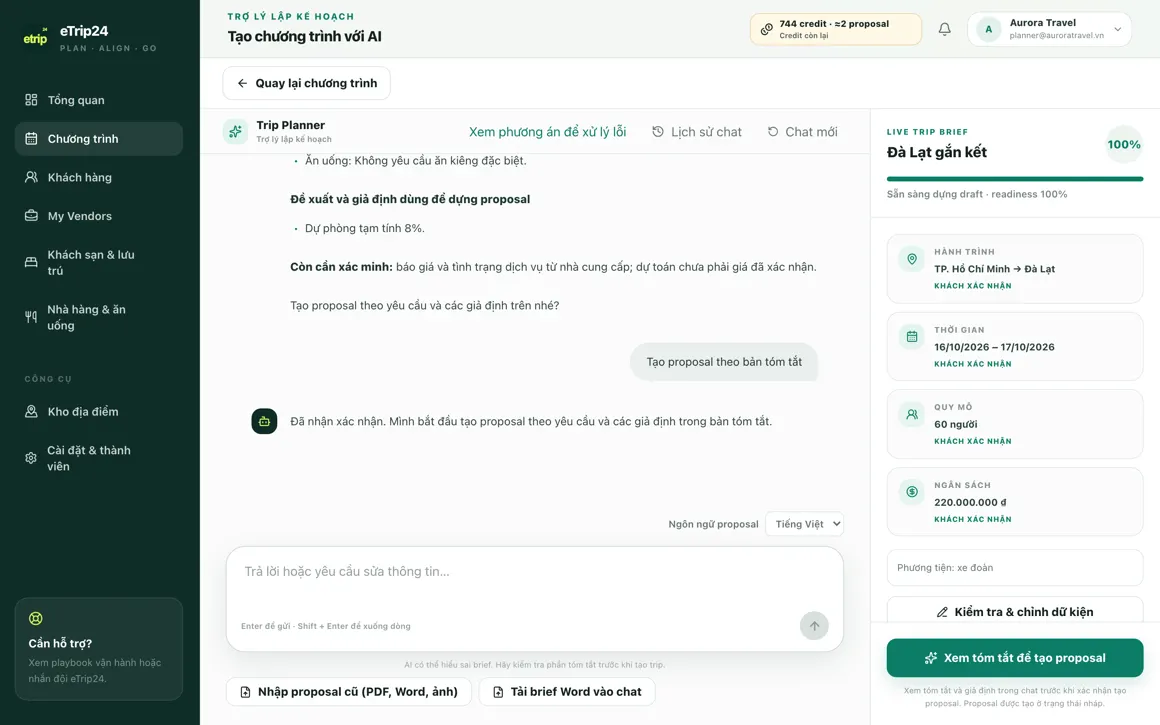The image size is (1160, 725).
Task: Click the 744 credit balance badge
Action: pyautogui.click(x=836, y=30)
